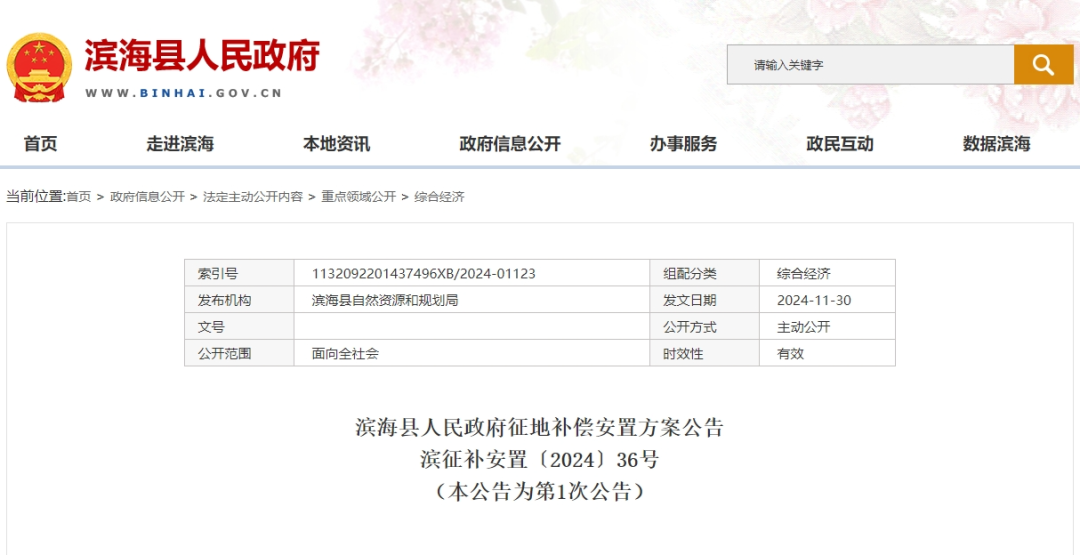Click the 发文日期 label cell
Viewport: 1080px width, 555px height.
705,300
